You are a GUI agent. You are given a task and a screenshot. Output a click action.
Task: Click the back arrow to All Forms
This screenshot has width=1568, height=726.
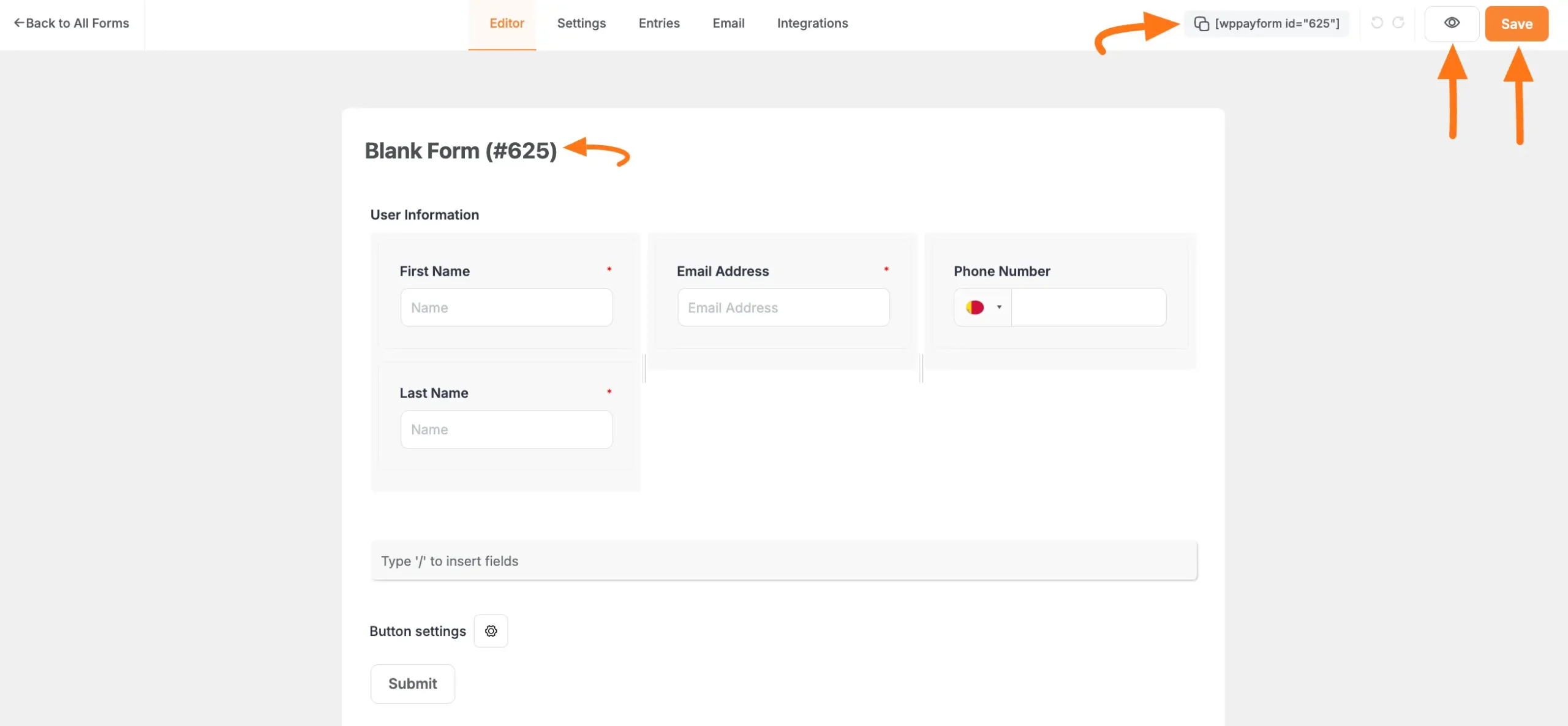coord(19,23)
